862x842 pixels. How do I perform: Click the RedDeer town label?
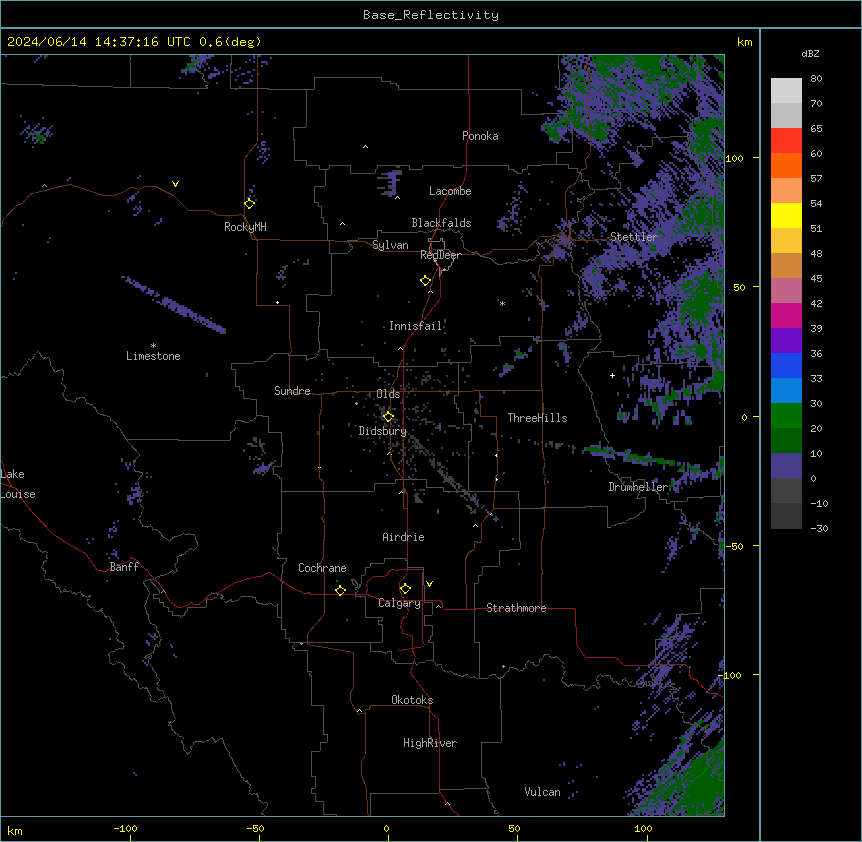coord(440,255)
